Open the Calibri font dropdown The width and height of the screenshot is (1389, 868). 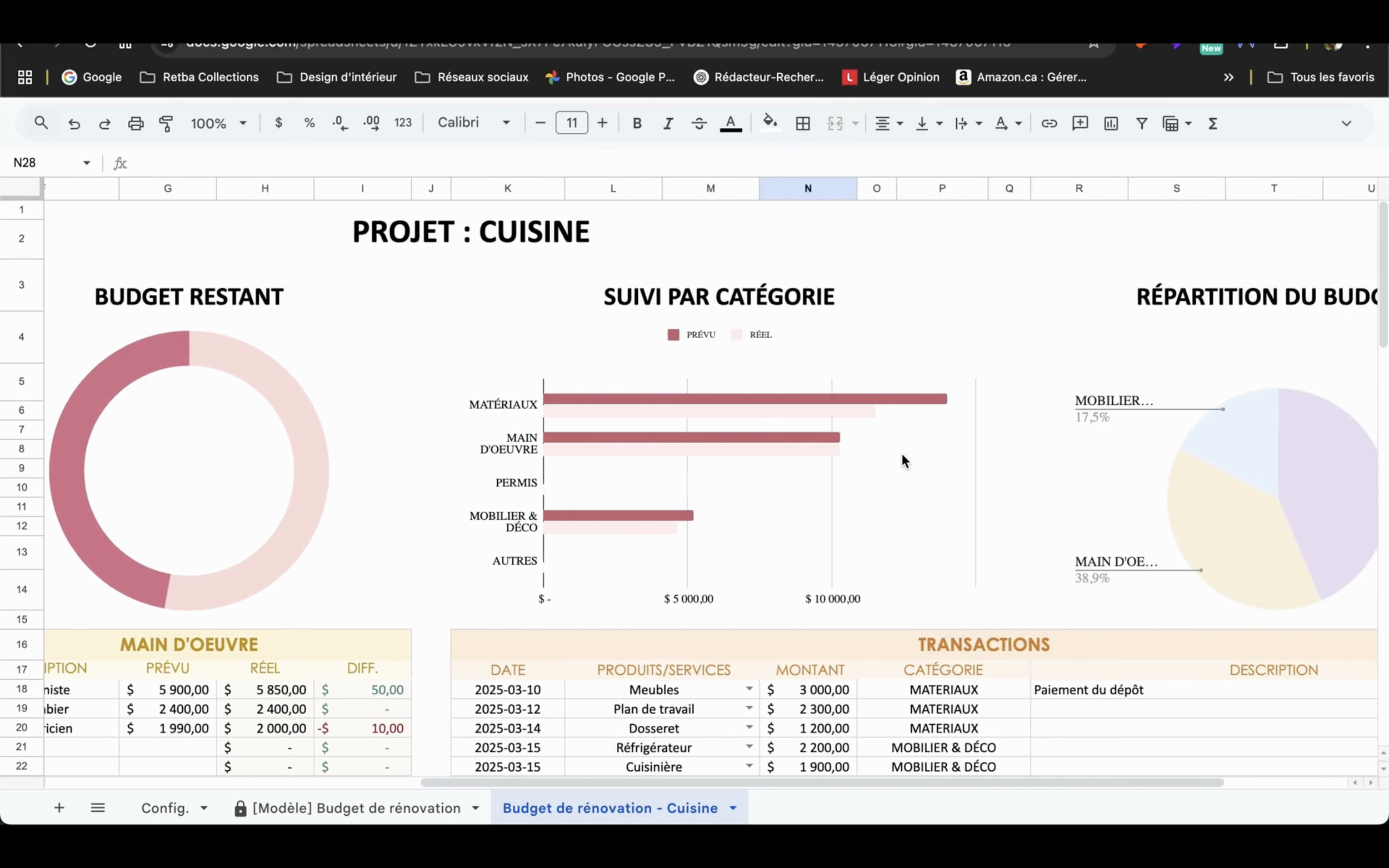tap(474, 122)
